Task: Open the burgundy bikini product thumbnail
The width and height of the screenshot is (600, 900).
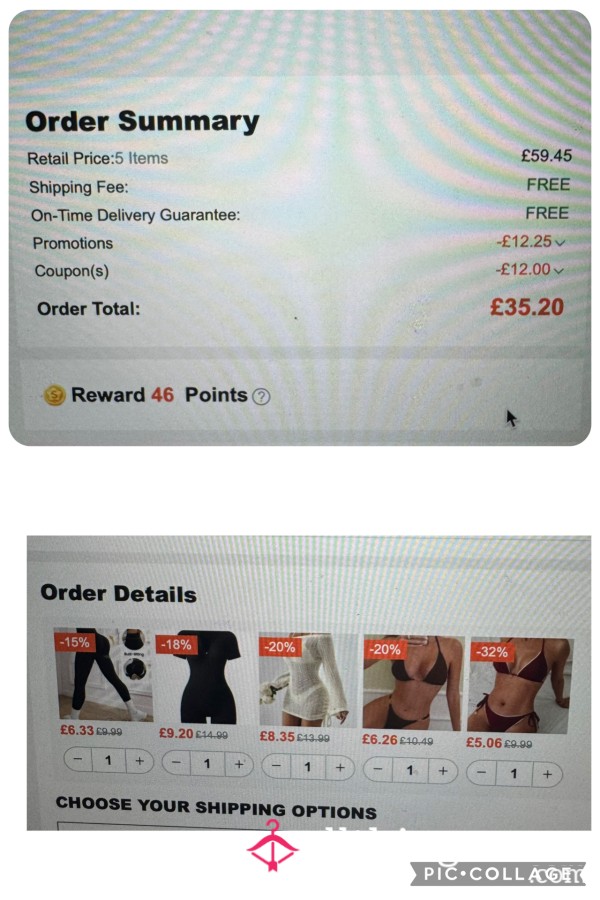Action: (520, 686)
